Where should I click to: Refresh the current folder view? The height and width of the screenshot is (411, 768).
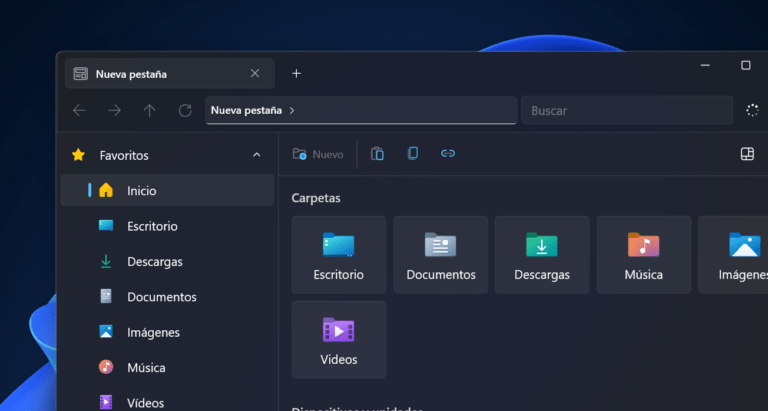coord(185,110)
